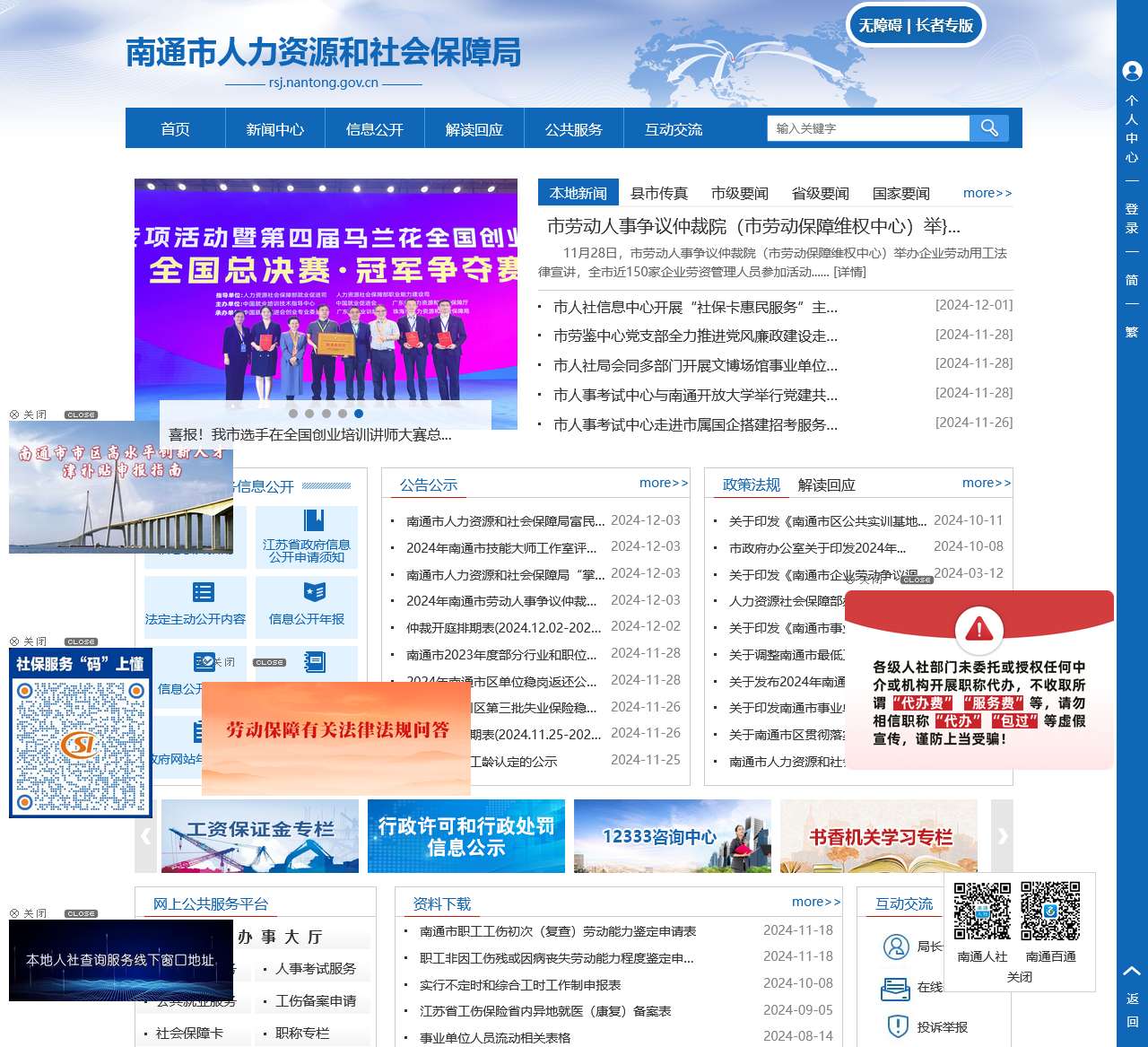Click more>> in 政策法规 section

coord(987,483)
